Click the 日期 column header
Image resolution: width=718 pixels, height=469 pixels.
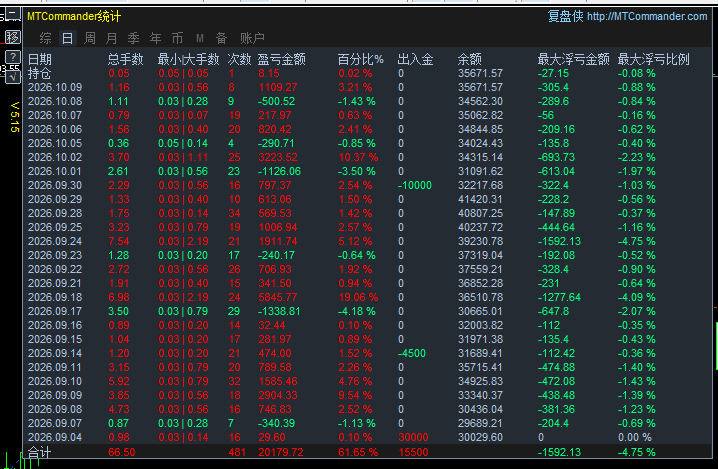pos(40,59)
